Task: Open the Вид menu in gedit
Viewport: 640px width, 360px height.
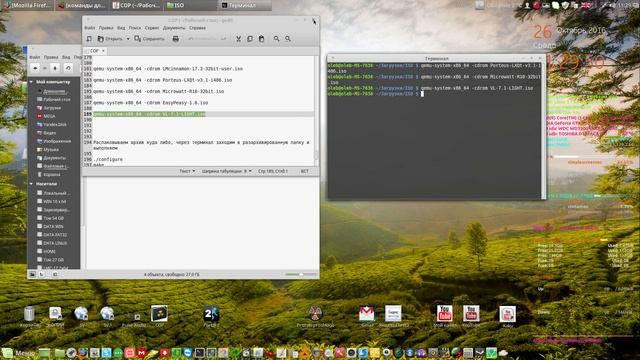Action: [121, 28]
